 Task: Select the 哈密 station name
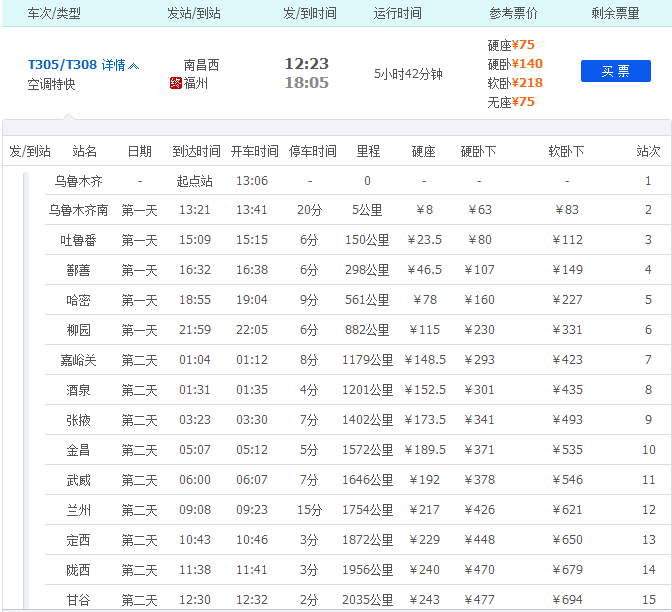pos(78,300)
